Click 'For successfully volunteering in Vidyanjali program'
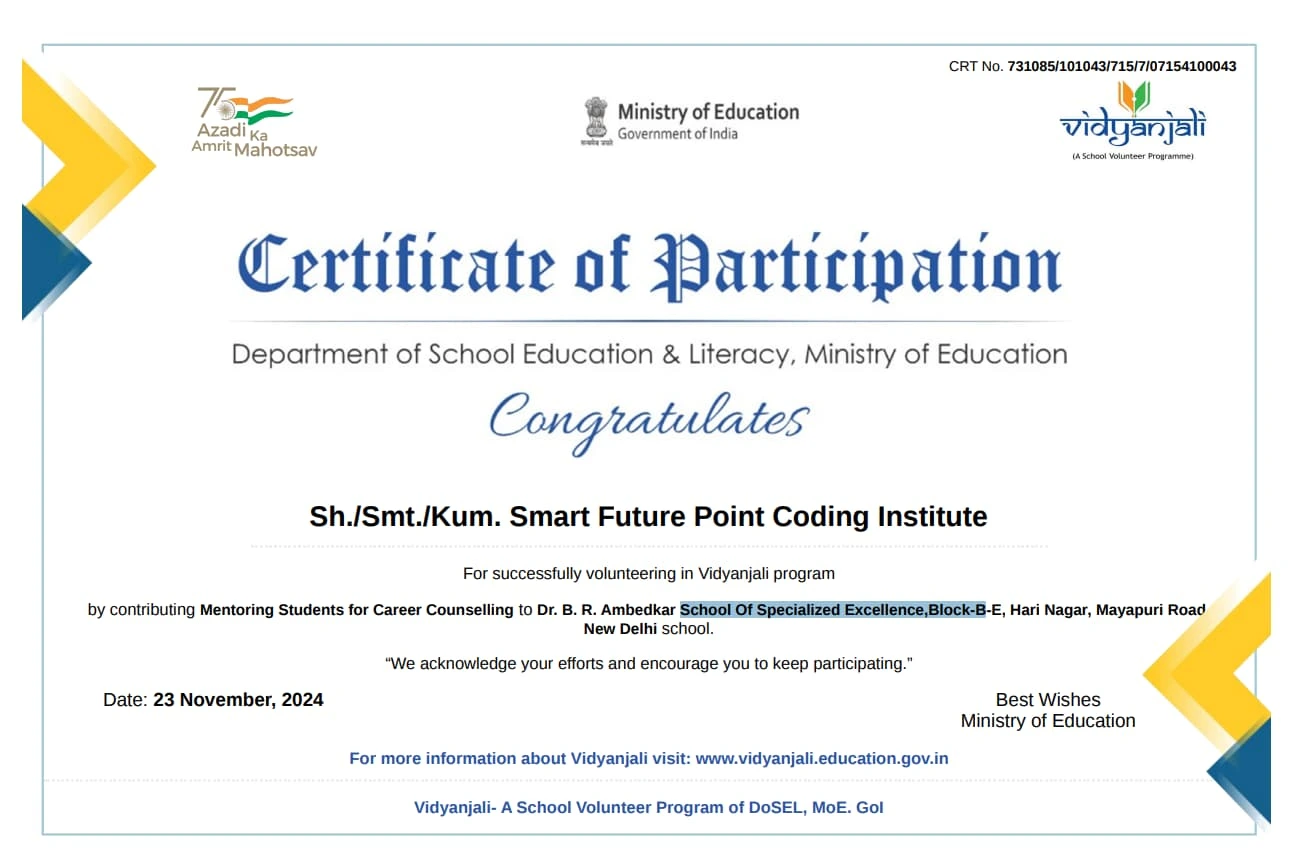The width and height of the screenshot is (1292, 857). tap(648, 574)
